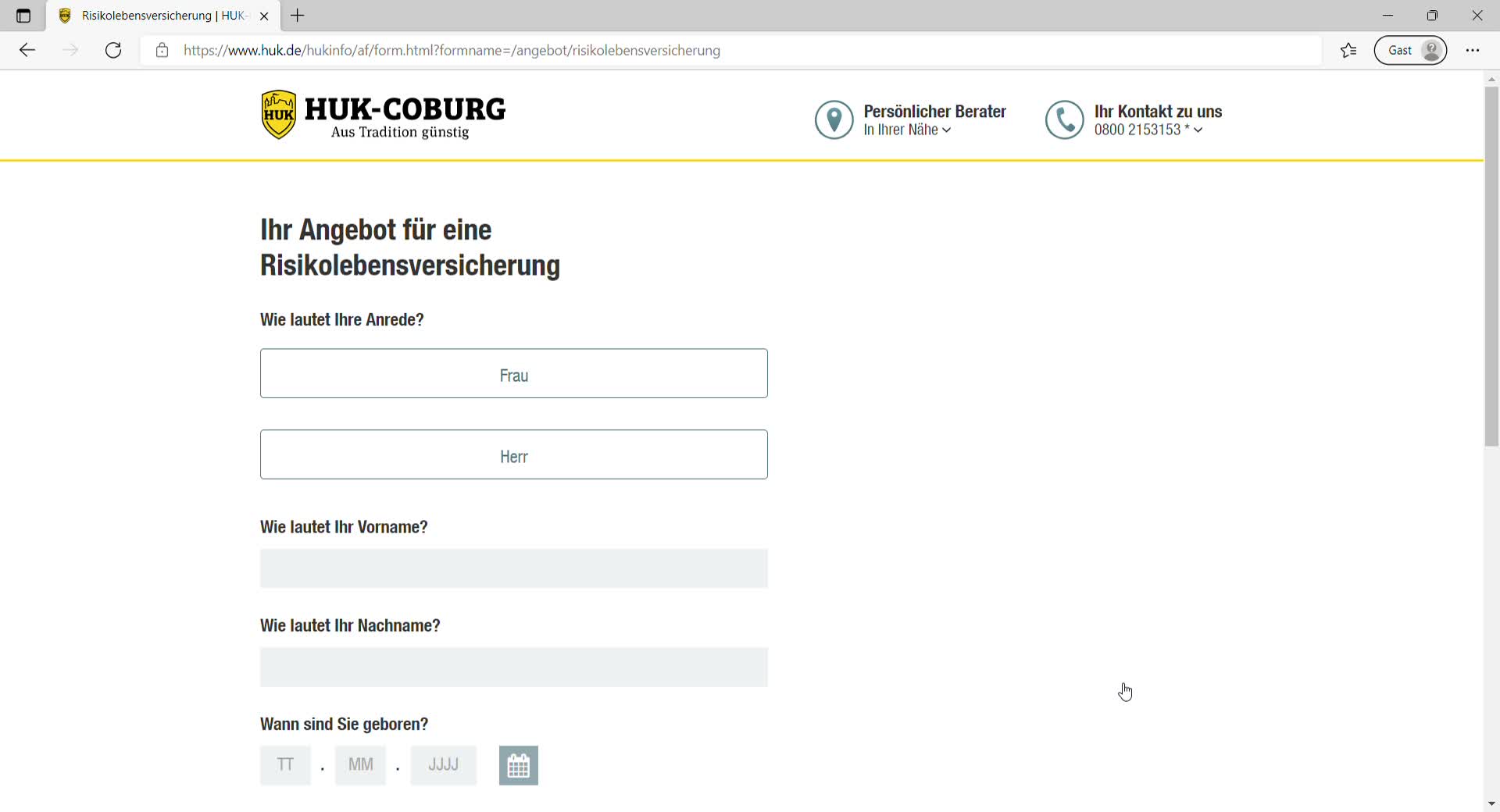Expand the Ihr Kontakt zu uns phone dropdown
The width and height of the screenshot is (1500, 812).
click(1148, 130)
